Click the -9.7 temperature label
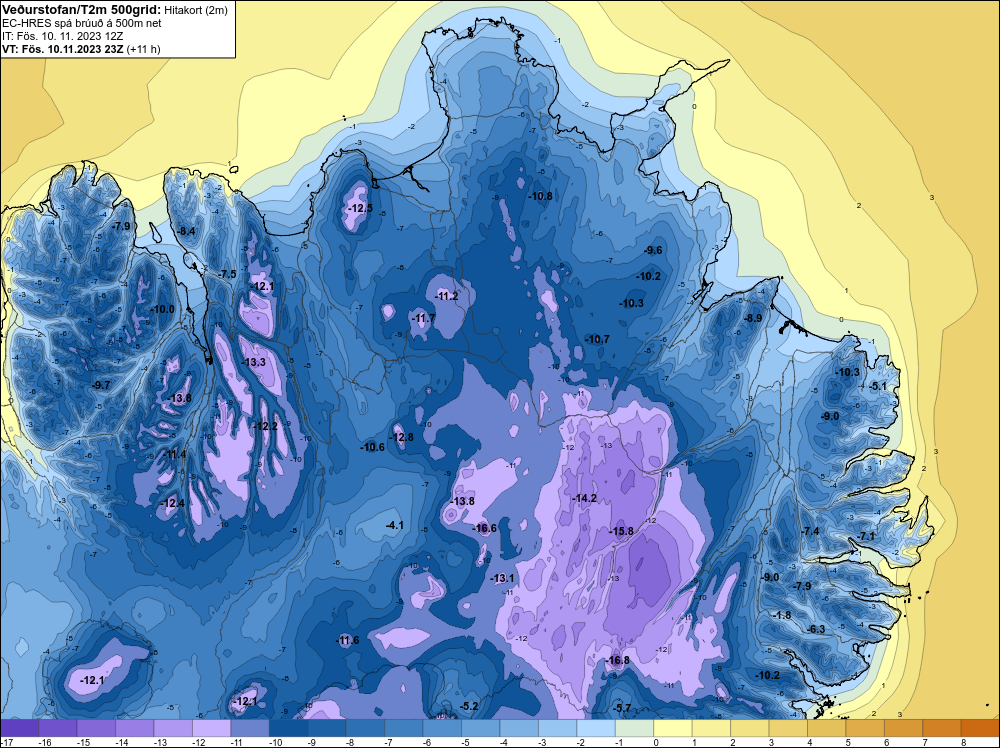The image size is (1000, 748). pos(101,385)
